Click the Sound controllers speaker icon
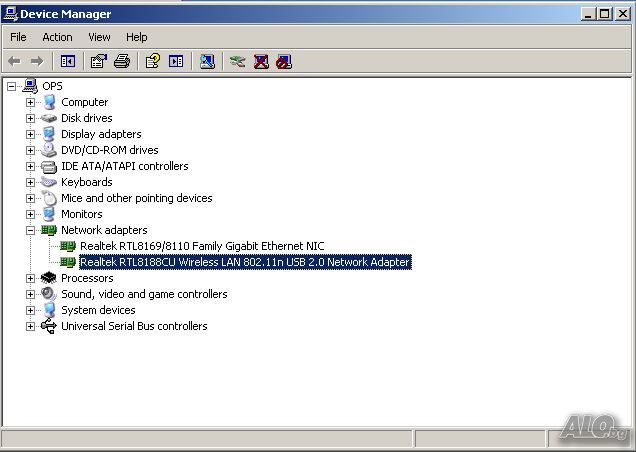The image size is (636, 452). point(49,294)
